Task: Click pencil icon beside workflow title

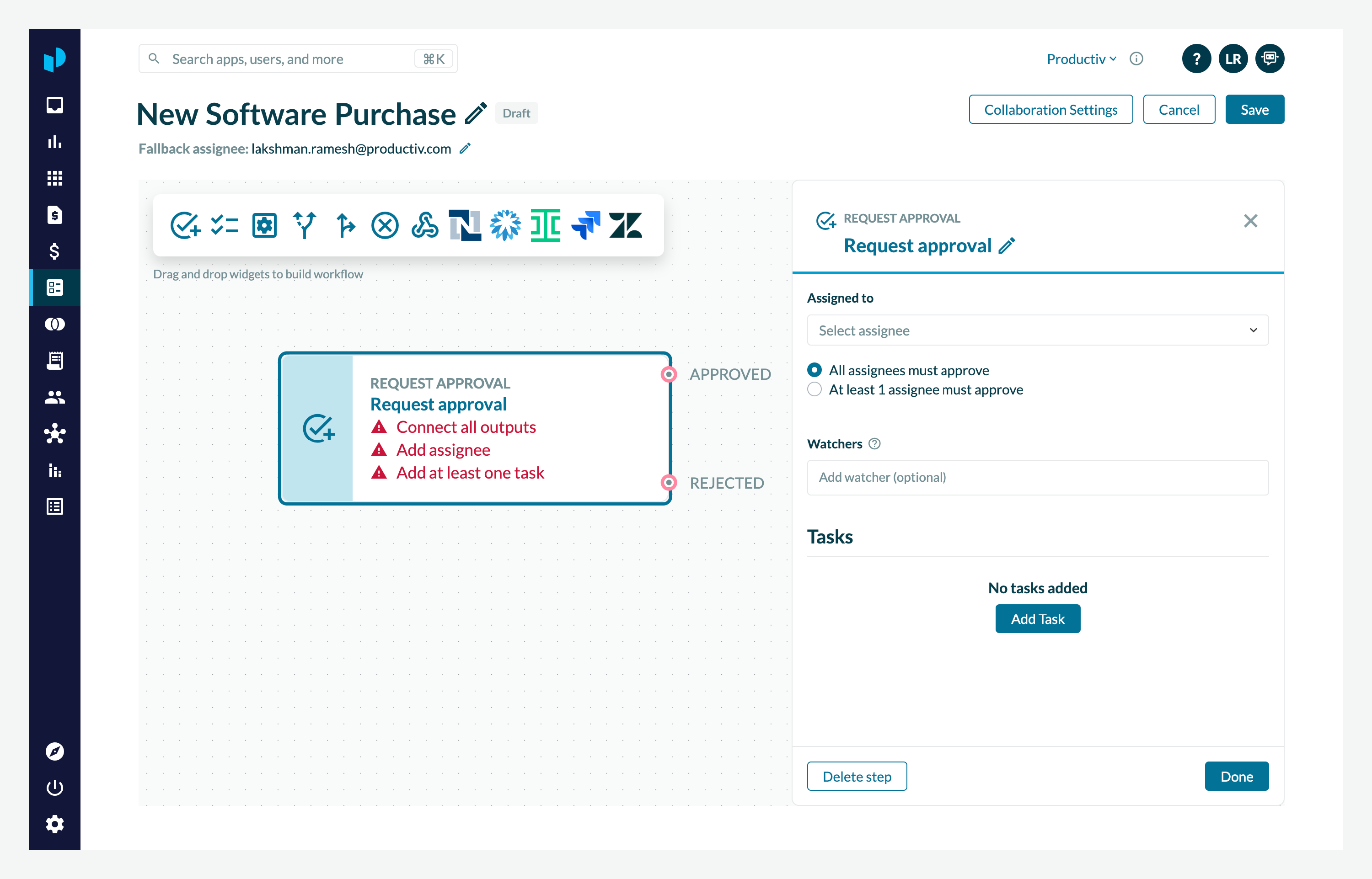Action: (476, 113)
